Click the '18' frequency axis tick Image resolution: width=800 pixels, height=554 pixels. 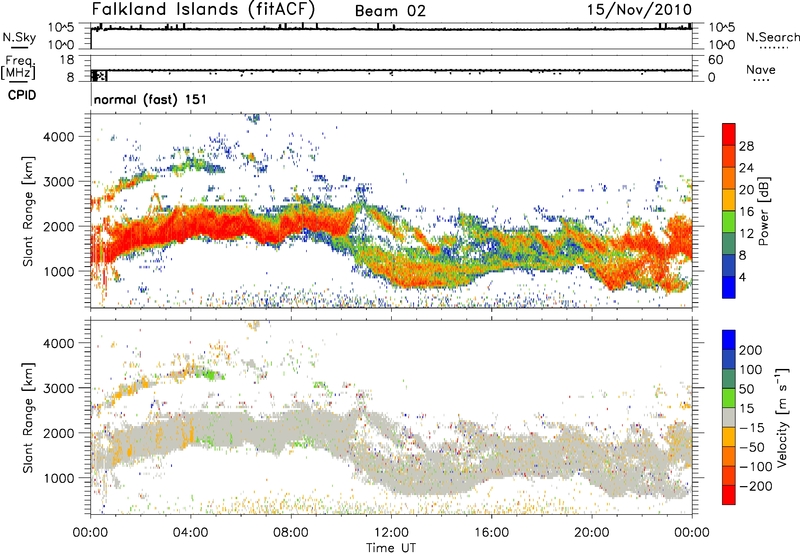(67, 59)
